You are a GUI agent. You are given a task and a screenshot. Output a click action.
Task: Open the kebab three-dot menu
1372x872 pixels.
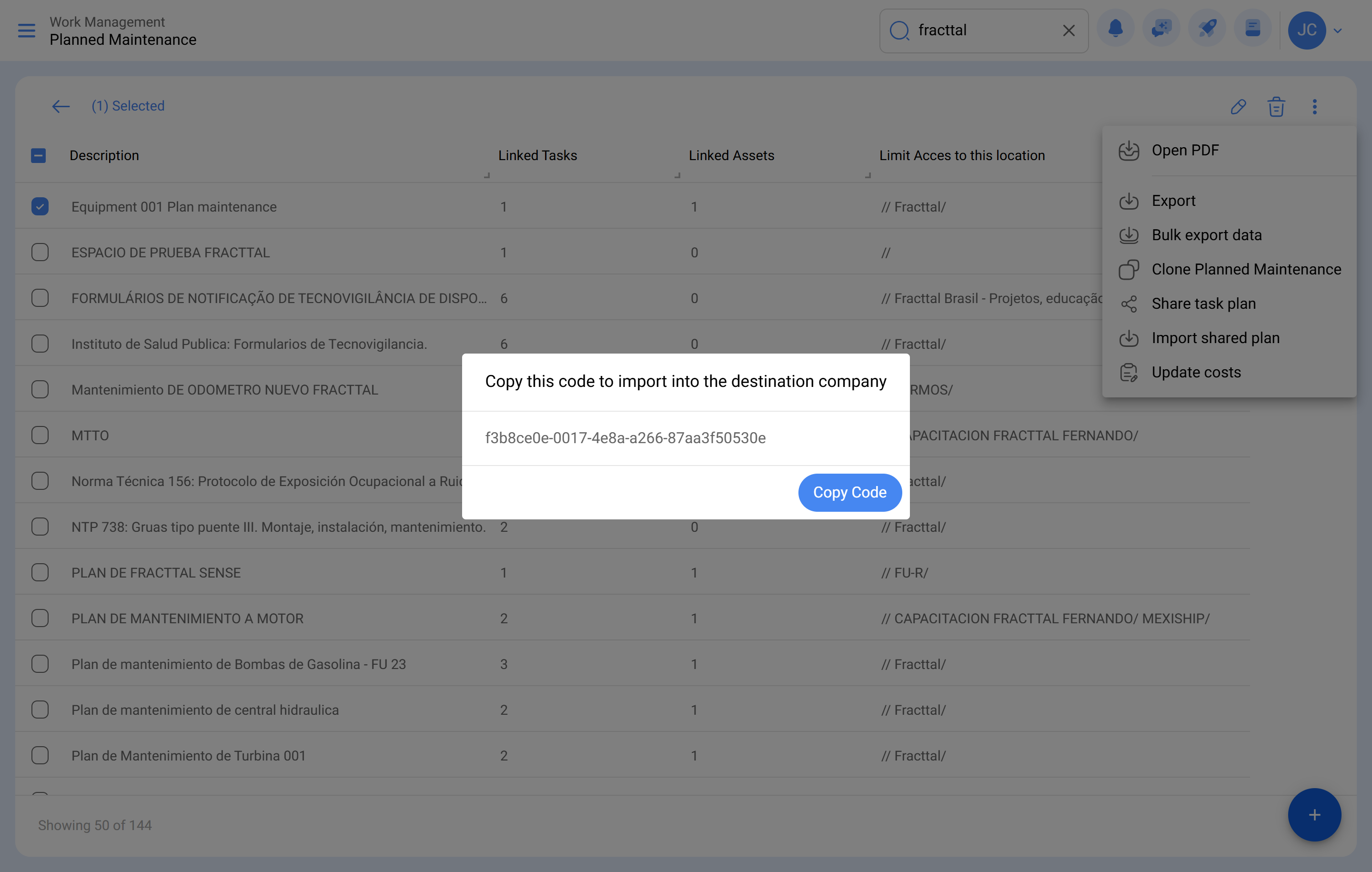[1314, 107]
